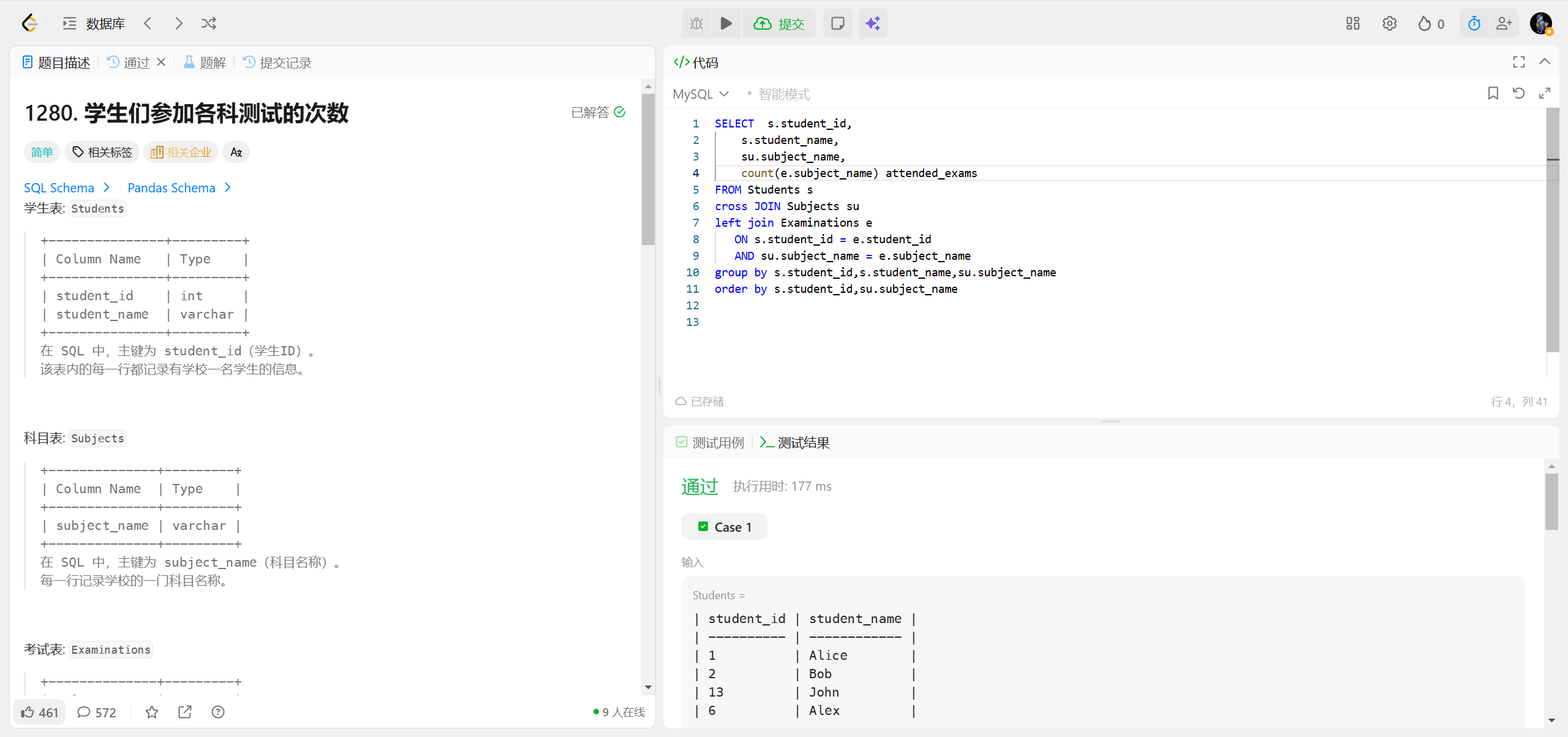This screenshot has height=737, width=1568.
Task: Run the code with play button
Action: coord(726,23)
